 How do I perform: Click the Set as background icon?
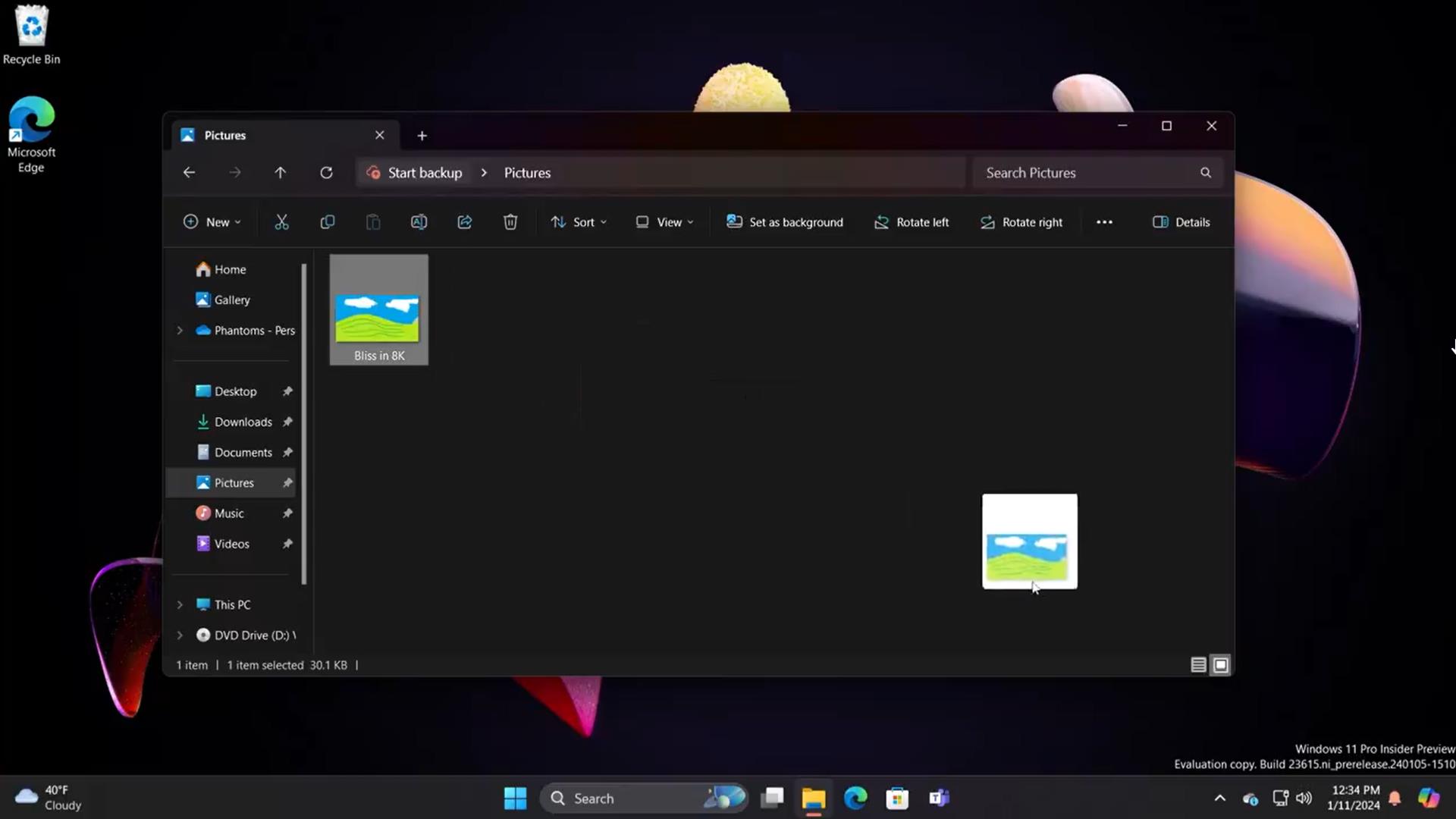pos(734,222)
